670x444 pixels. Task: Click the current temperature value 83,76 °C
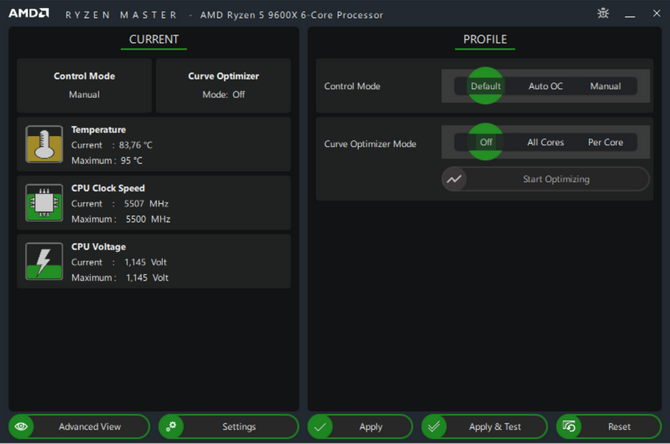point(135,145)
